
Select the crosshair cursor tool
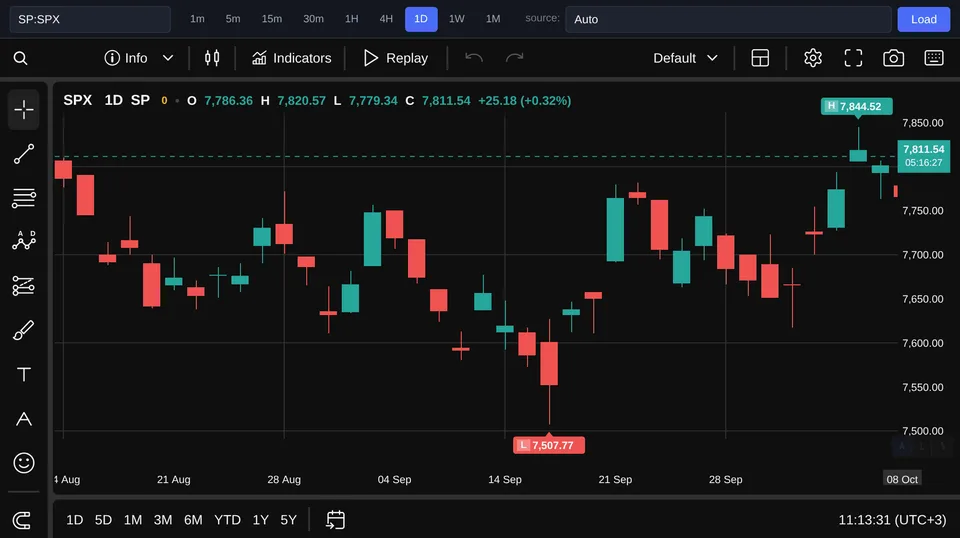click(24, 110)
